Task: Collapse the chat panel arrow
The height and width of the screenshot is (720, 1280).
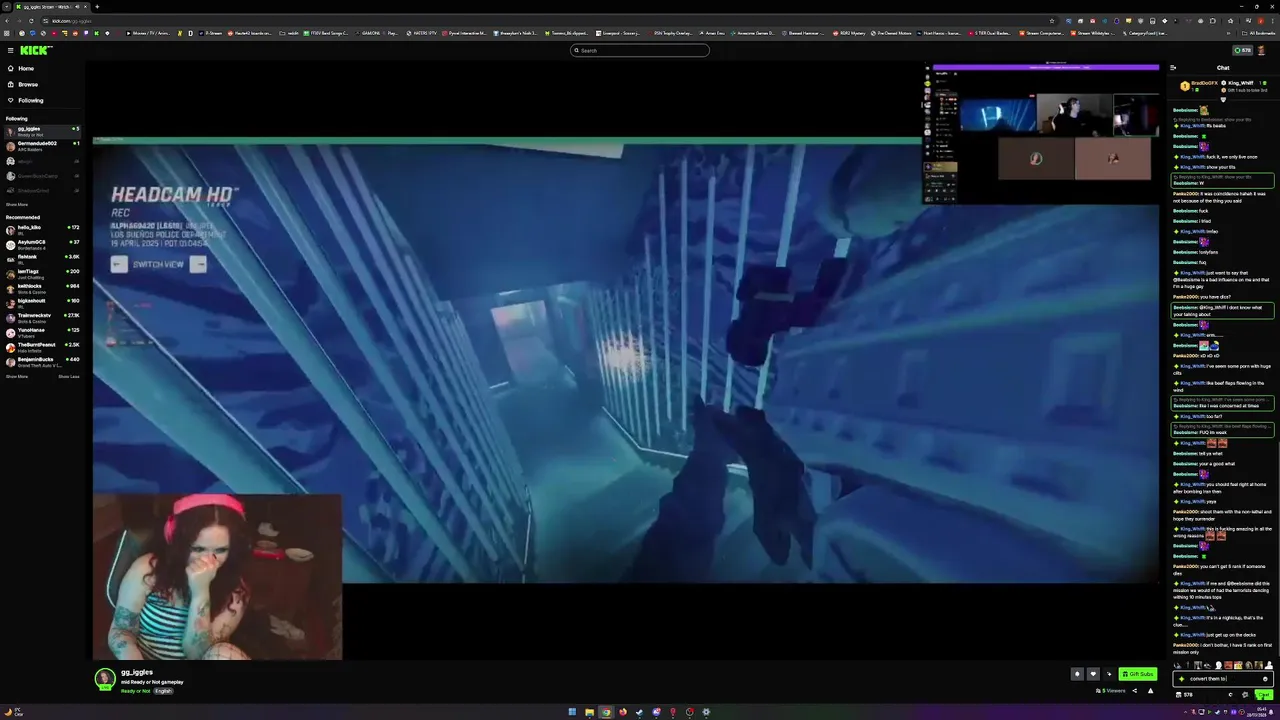Action: pos(1173,68)
